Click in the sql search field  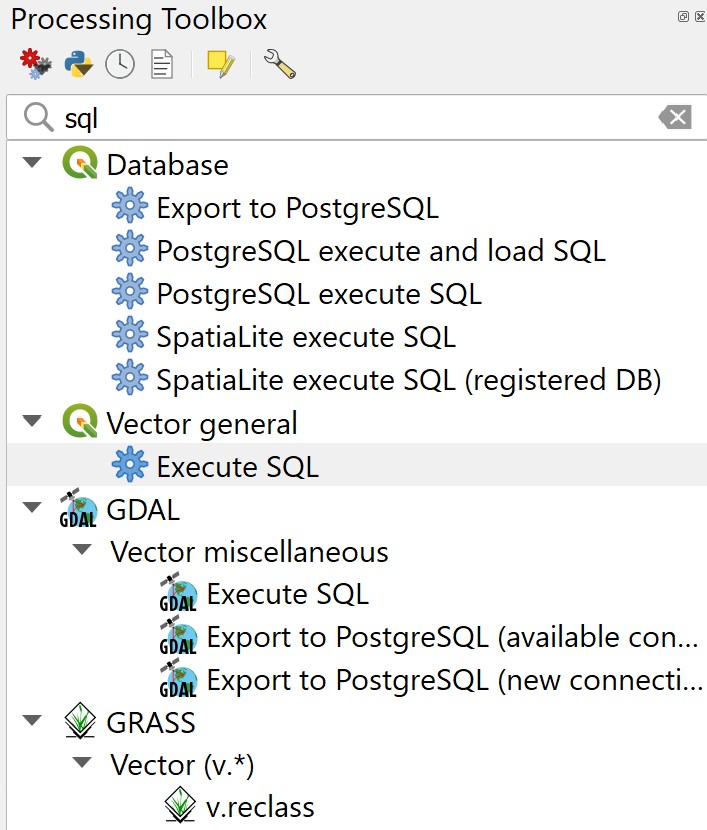pyautogui.click(x=350, y=118)
